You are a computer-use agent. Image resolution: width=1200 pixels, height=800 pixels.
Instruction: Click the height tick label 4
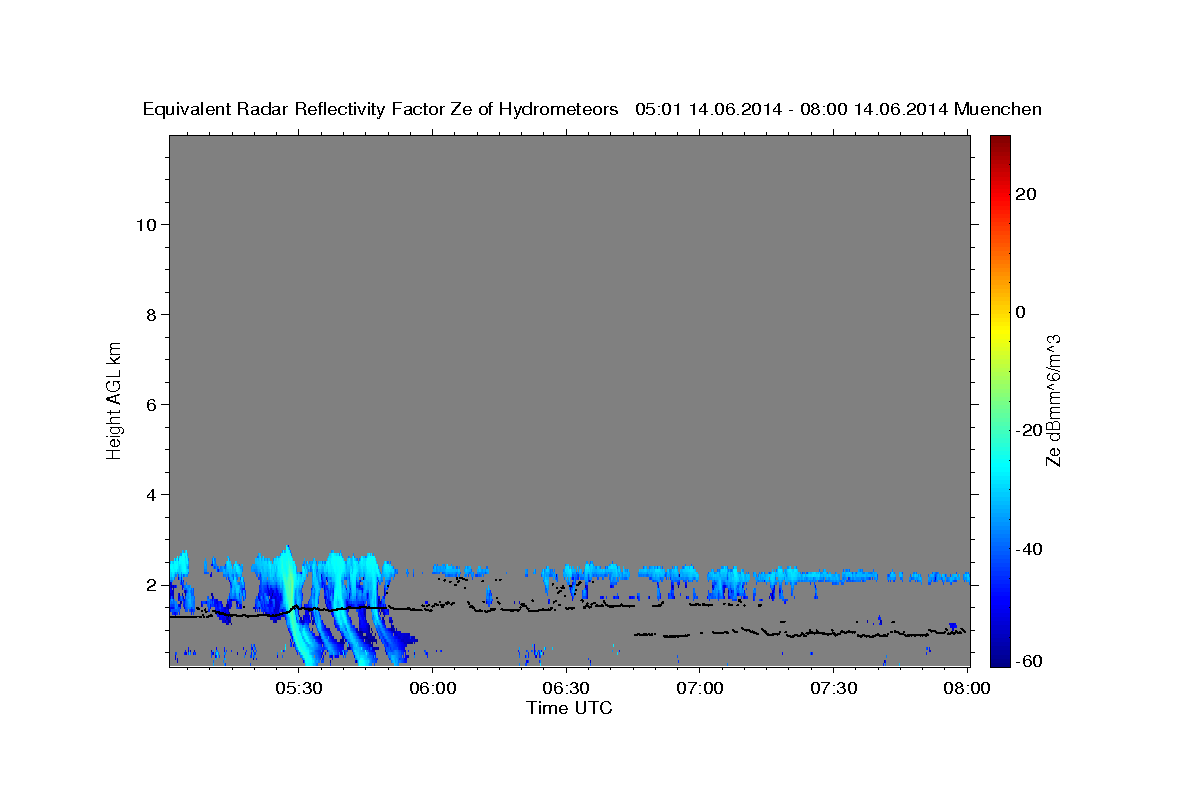pyautogui.click(x=152, y=494)
